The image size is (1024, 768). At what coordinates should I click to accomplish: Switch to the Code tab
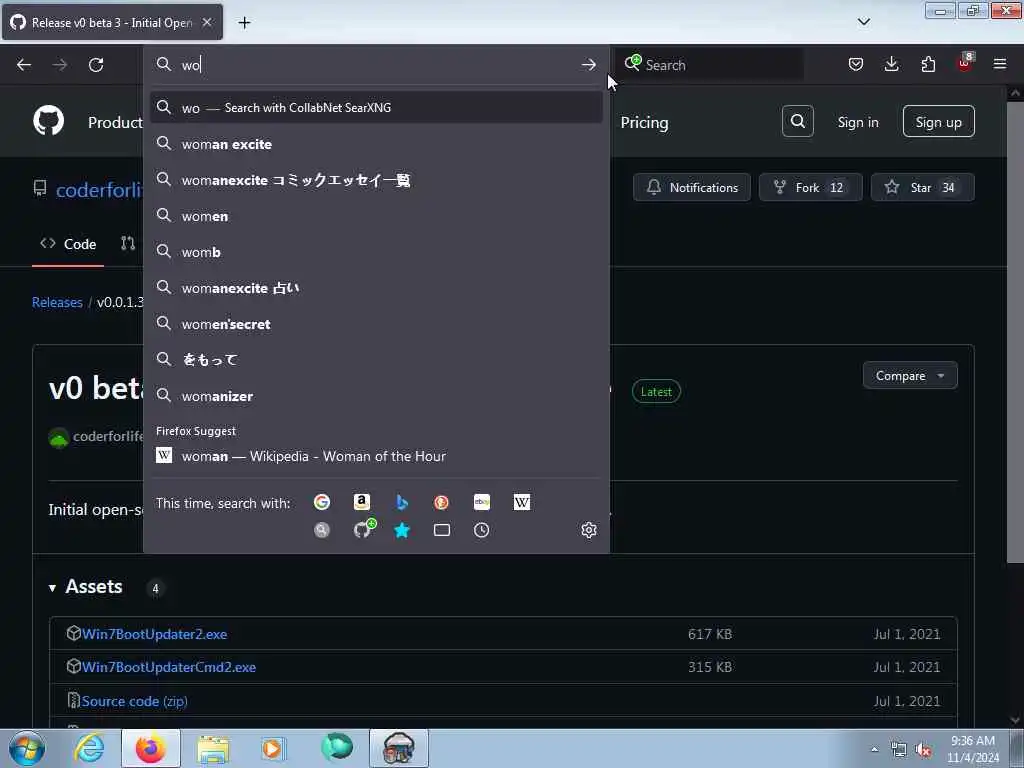click(x=68, y=244)
